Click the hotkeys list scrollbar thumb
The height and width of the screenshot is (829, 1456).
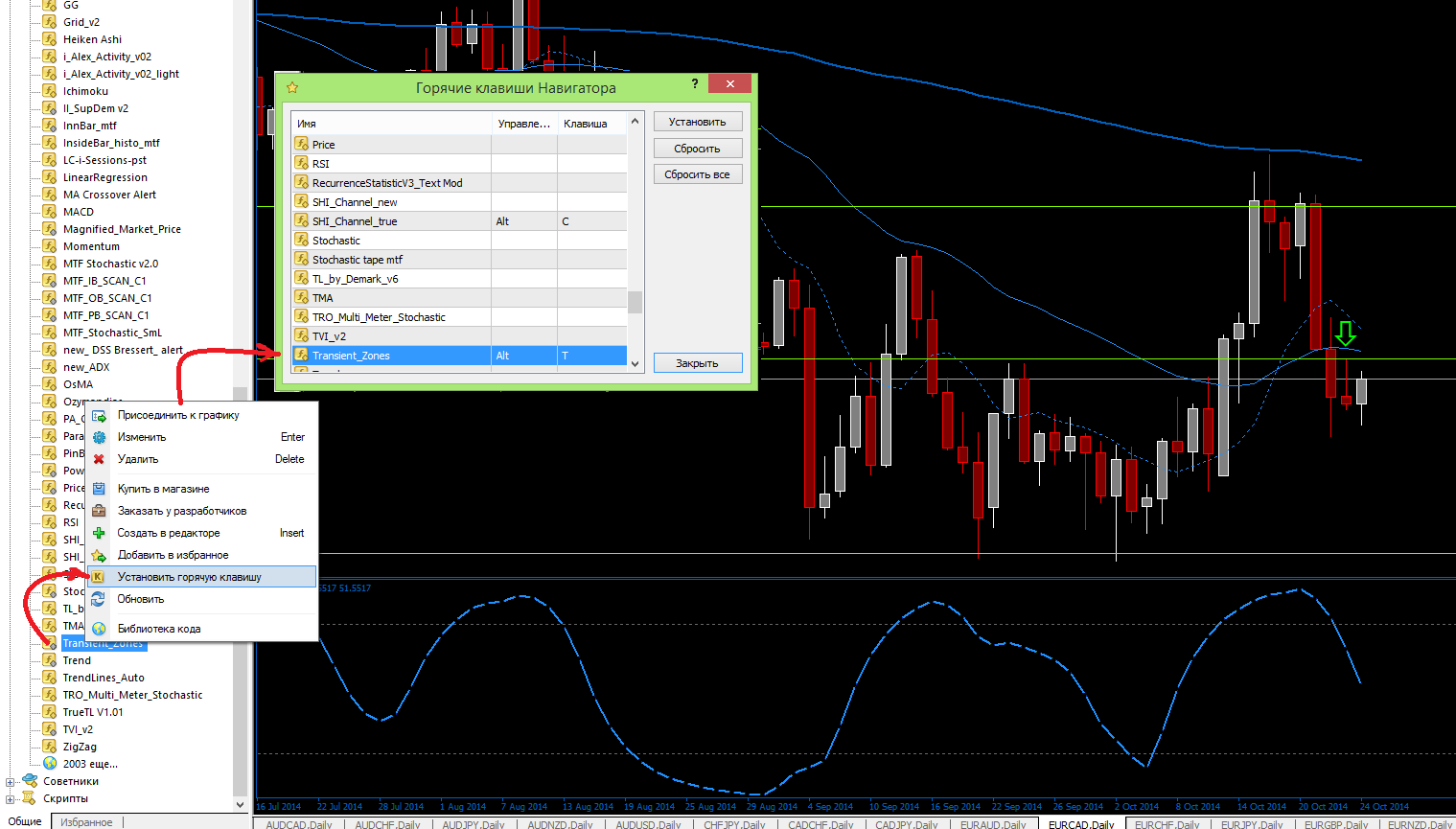635,301
